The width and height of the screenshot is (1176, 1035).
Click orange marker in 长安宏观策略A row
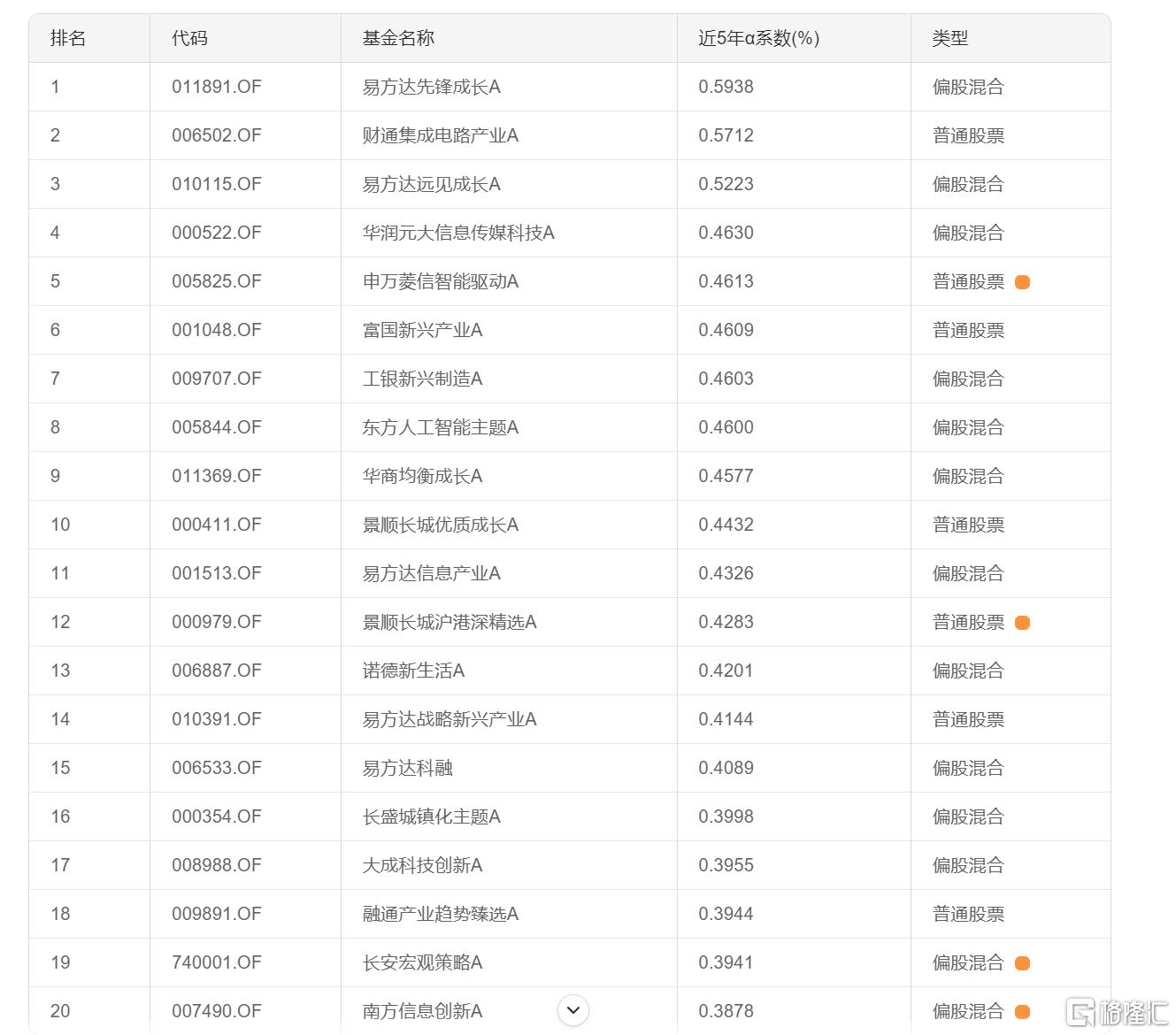tap(1022, 963)
